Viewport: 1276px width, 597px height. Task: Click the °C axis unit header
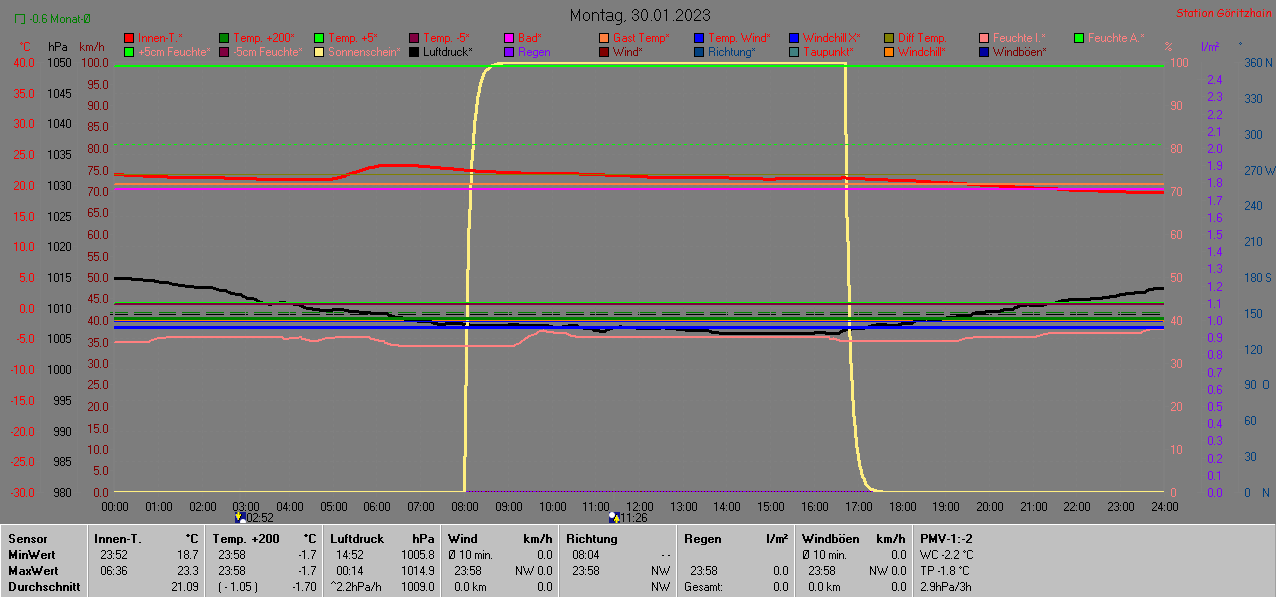25,47
